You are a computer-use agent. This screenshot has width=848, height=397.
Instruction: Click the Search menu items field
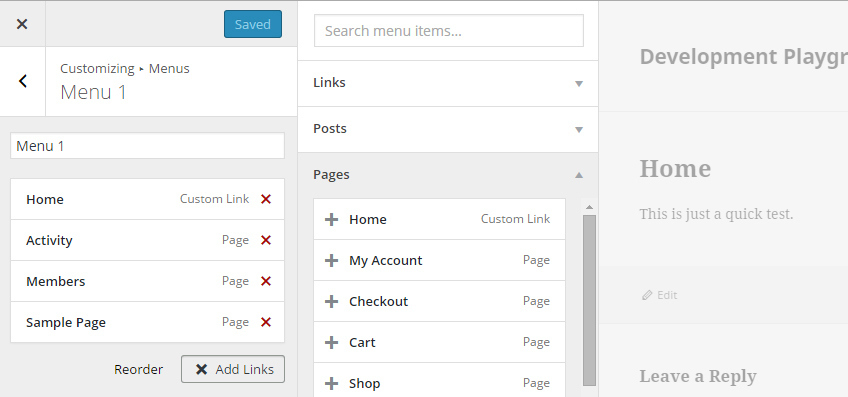[x=449, y=31]
